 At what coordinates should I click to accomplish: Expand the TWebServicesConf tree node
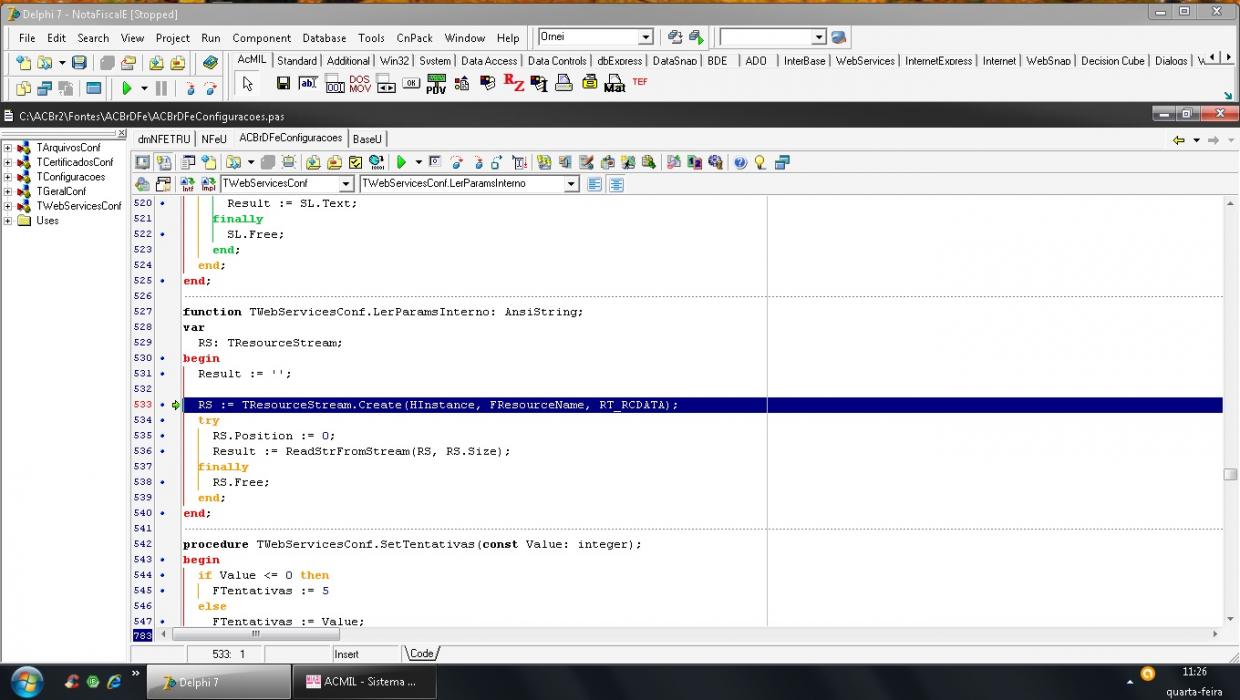(7, 206)
